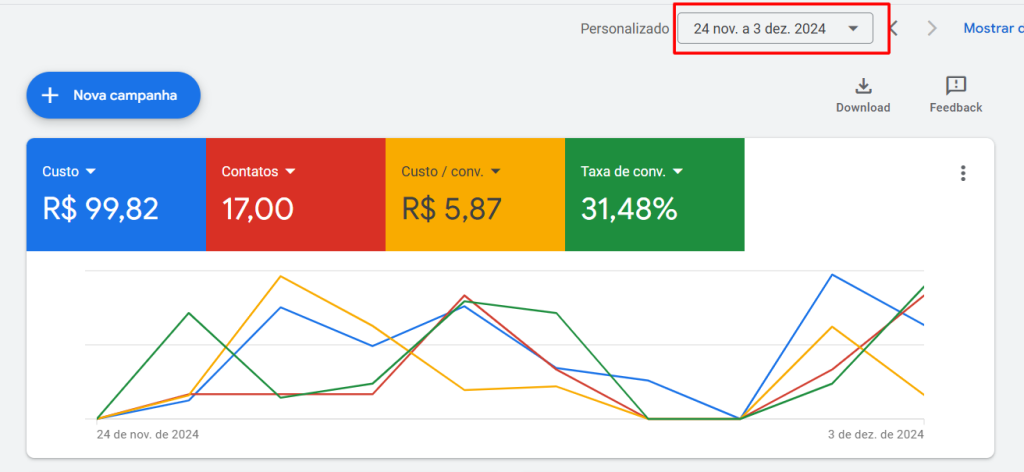Select the red Contatos 17,00 card
Screen dimensions: 1024x472
(x=296, y=195)
